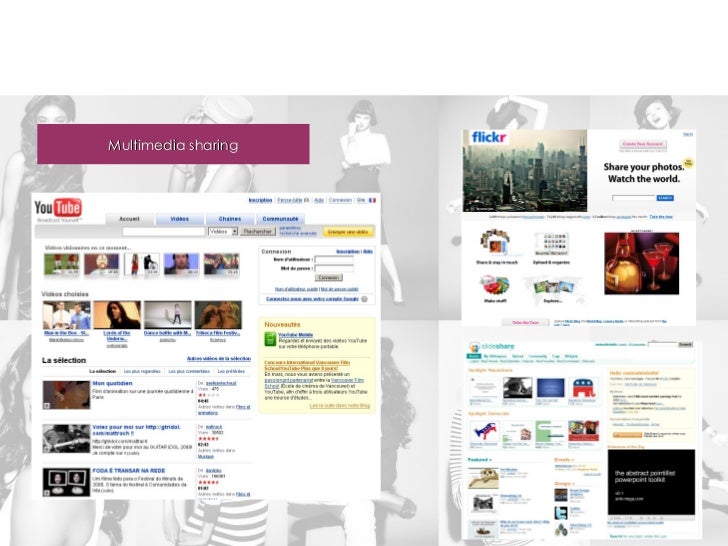
Task: Click the SlideShare logo
Action: (492, 346)
